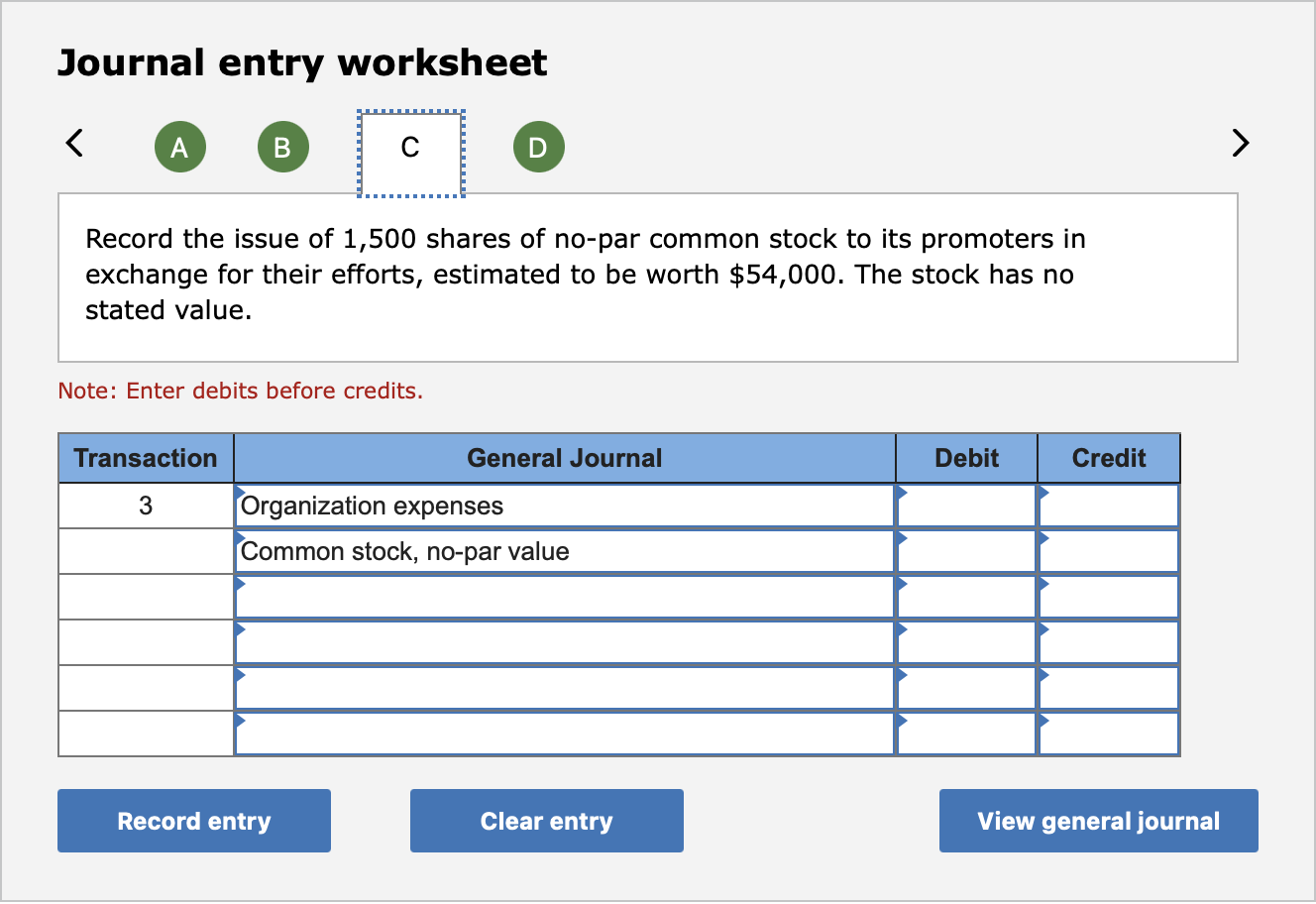Click the 'Journal entry worksheet' heading

302,63
